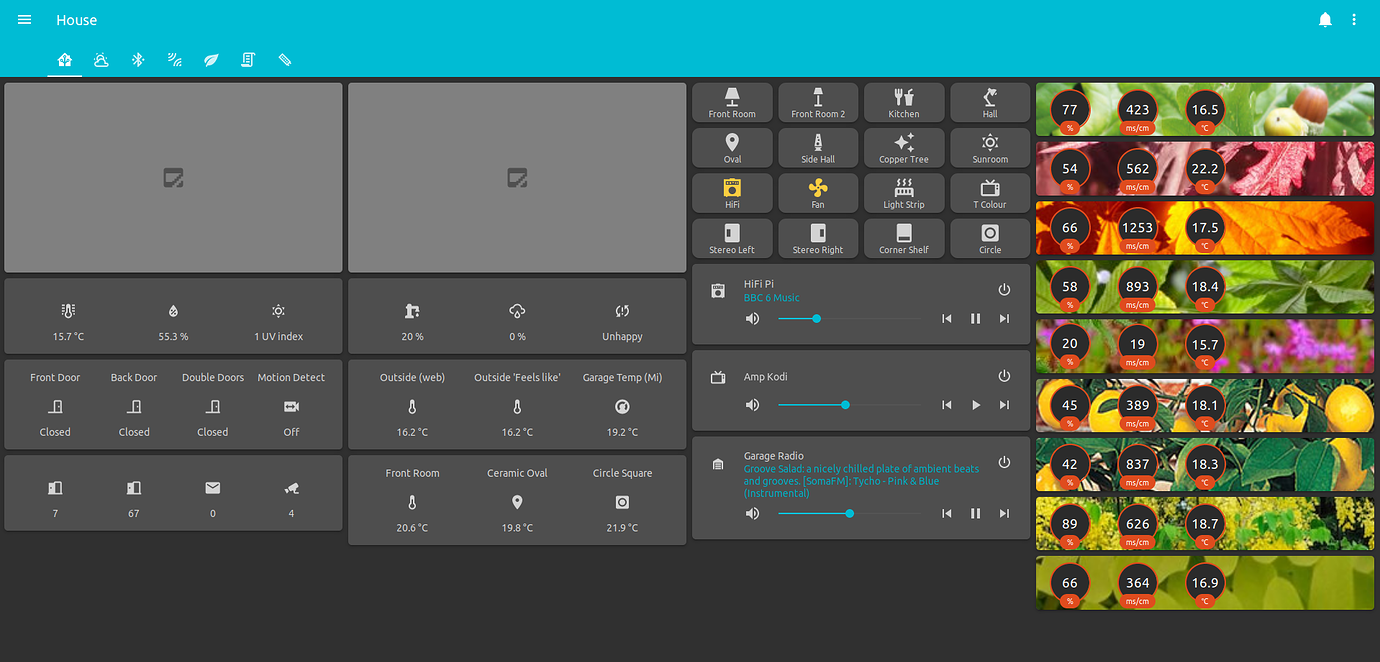Activate the Kitchen cutlery icon

click(x=904, y=96)
